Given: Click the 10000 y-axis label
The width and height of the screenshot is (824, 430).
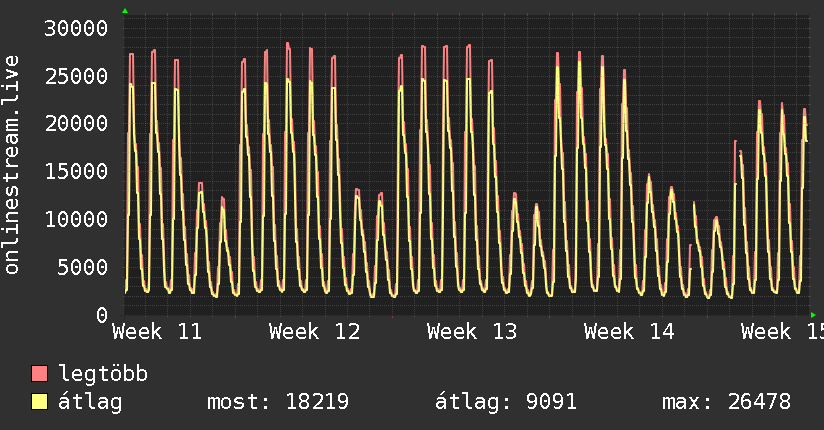Looking at the screenshot, I should (76, 219).
